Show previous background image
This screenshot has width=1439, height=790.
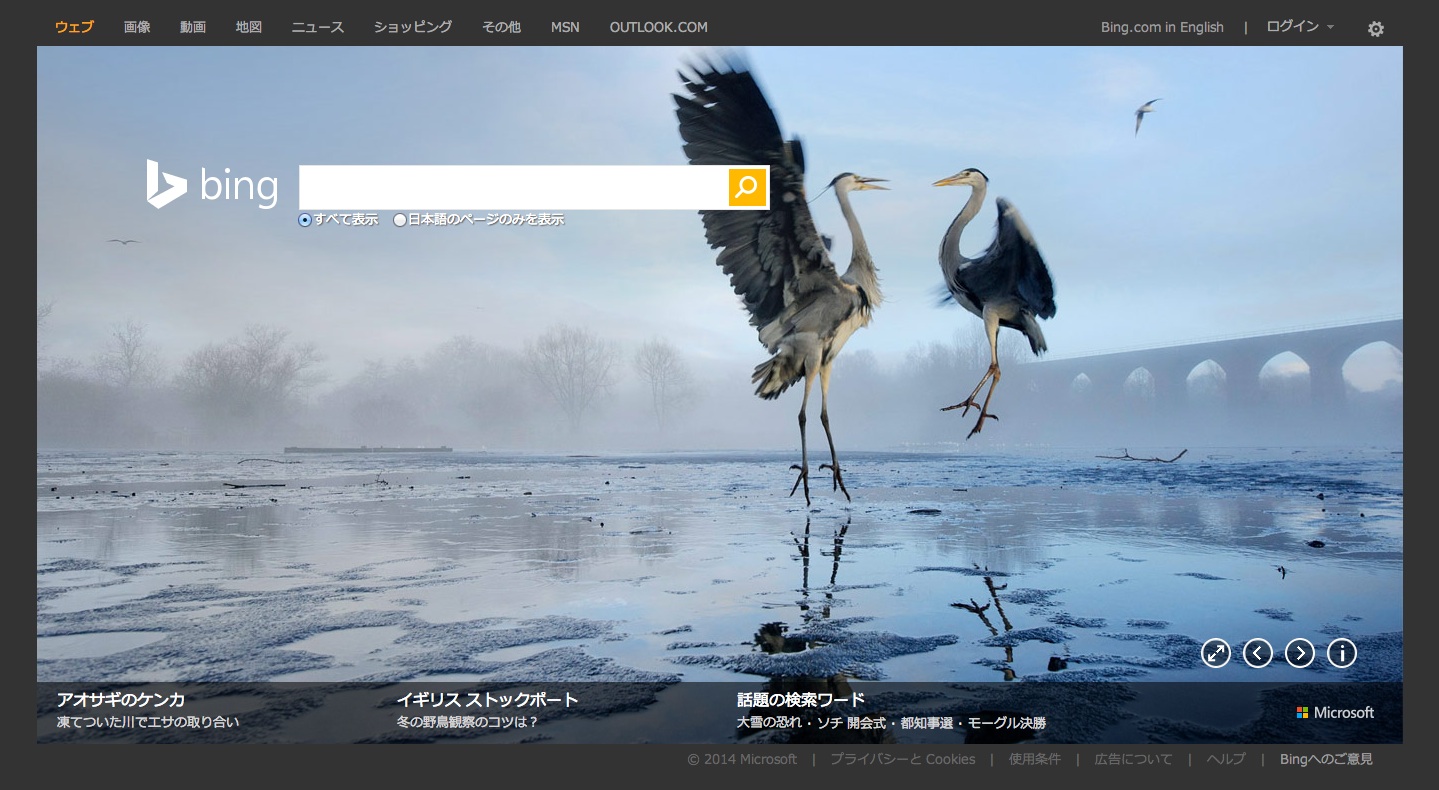[x=1257, y=653]
